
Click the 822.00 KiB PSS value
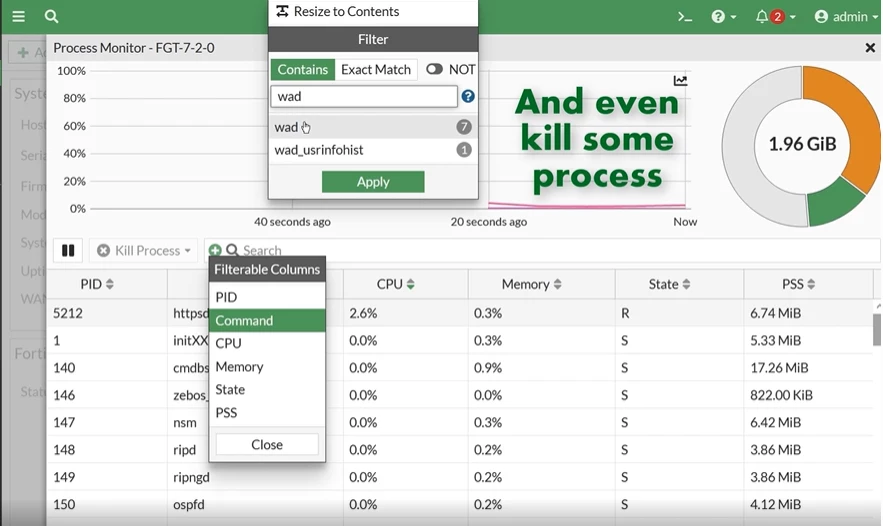tap(781, 395)
